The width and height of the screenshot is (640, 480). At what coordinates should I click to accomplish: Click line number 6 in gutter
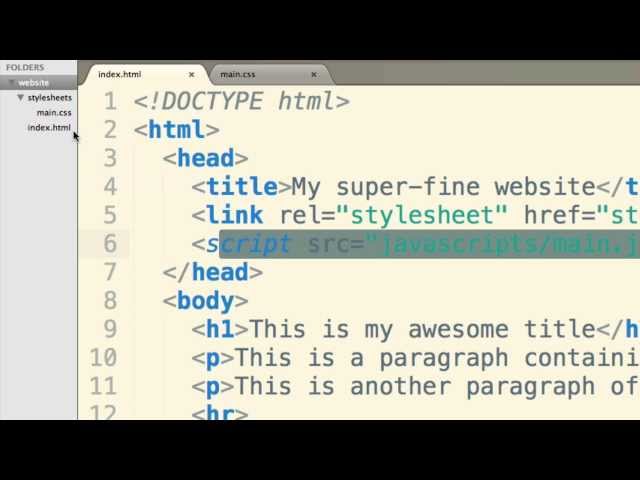tap(110, 243)
